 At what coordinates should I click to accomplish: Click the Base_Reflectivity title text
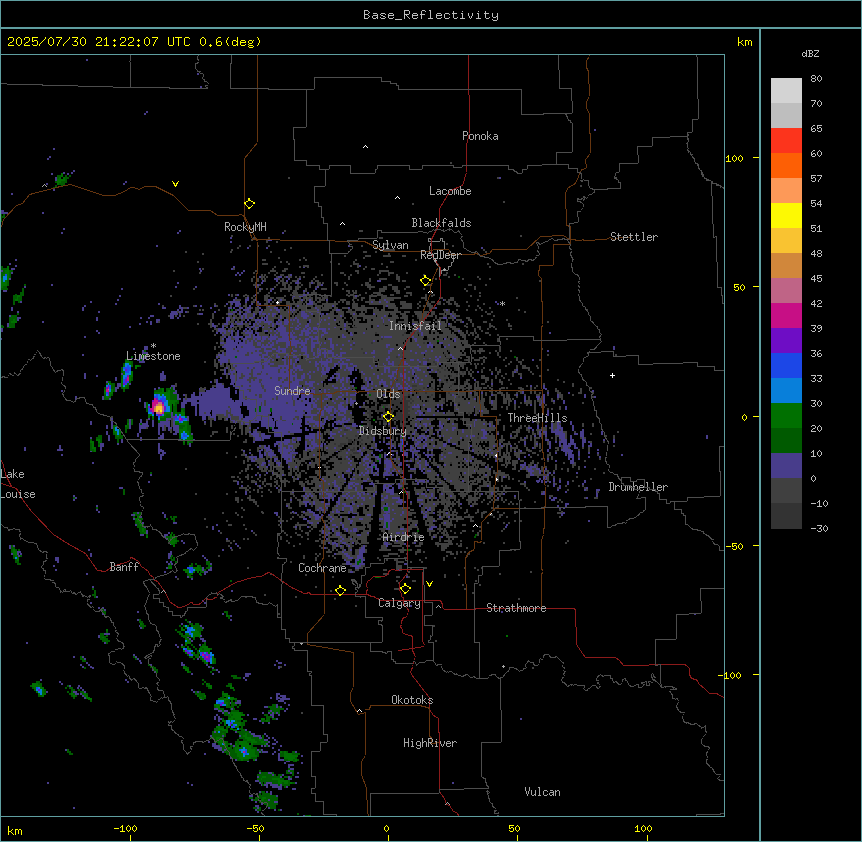tap(430, 15)
